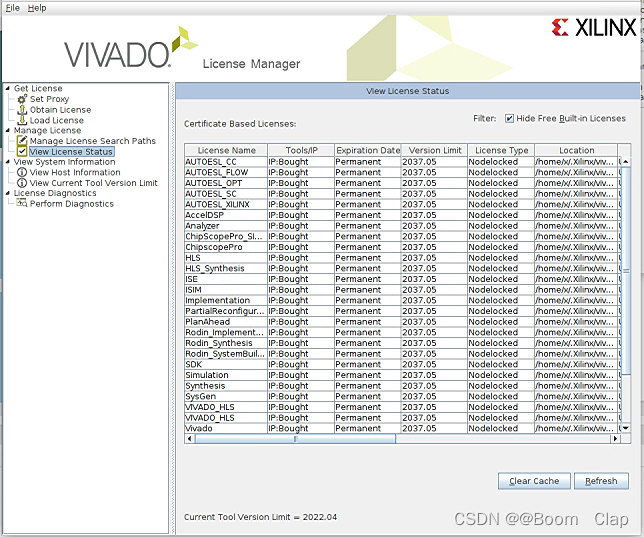Open Manage License Search Paths

coord(93,141)
